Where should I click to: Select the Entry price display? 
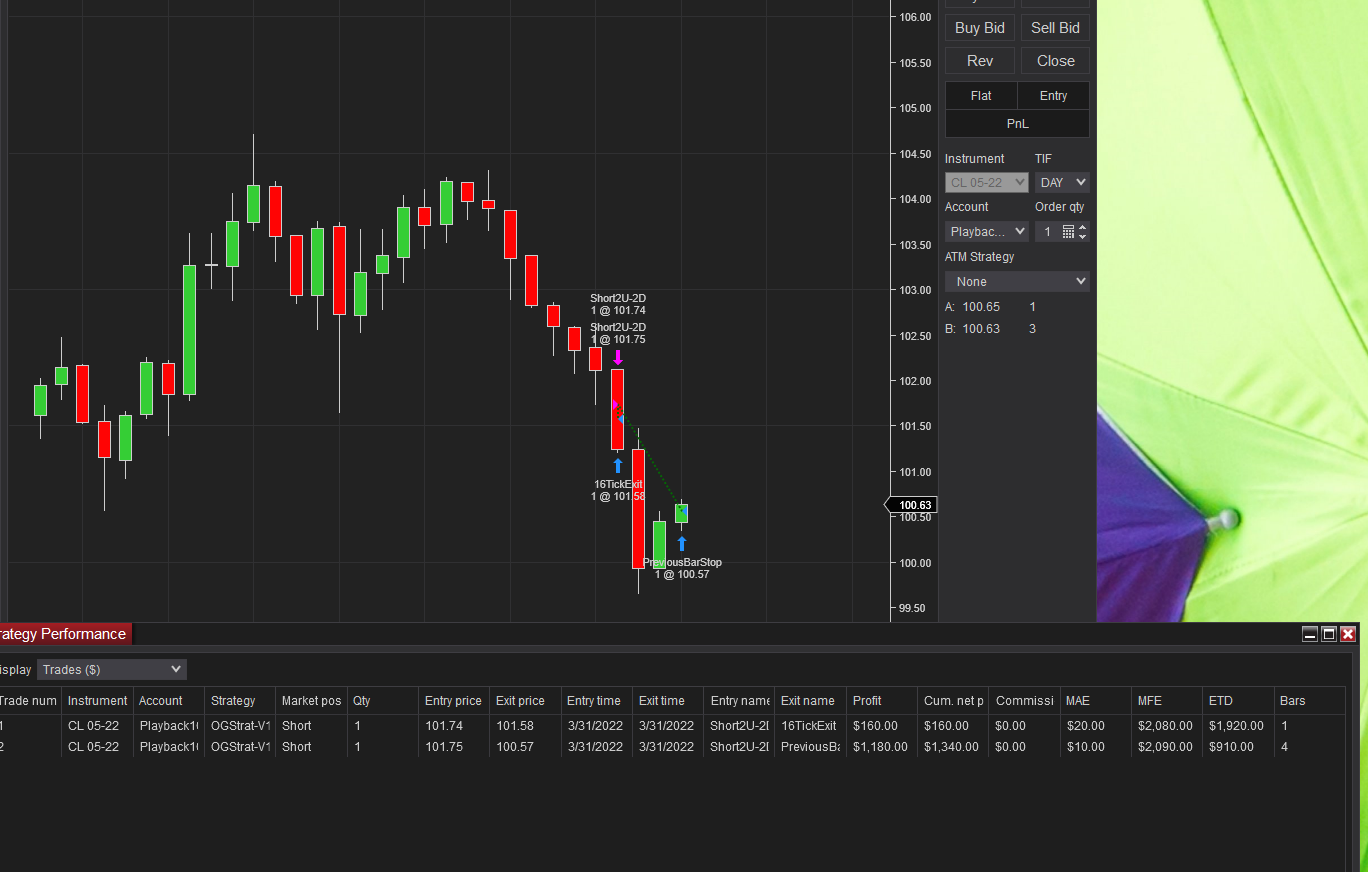(1053, 96)
